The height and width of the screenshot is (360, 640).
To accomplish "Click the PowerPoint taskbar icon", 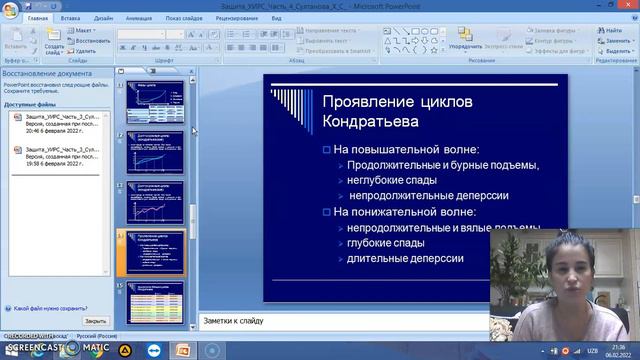I will [x=182, y=351].
